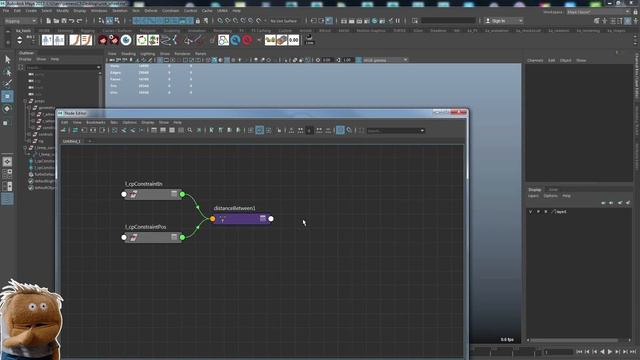Screen dimensions: 640x360
Task: Click the pause IPR render icon
Action: pyautogui.click(x=398, y=21)
